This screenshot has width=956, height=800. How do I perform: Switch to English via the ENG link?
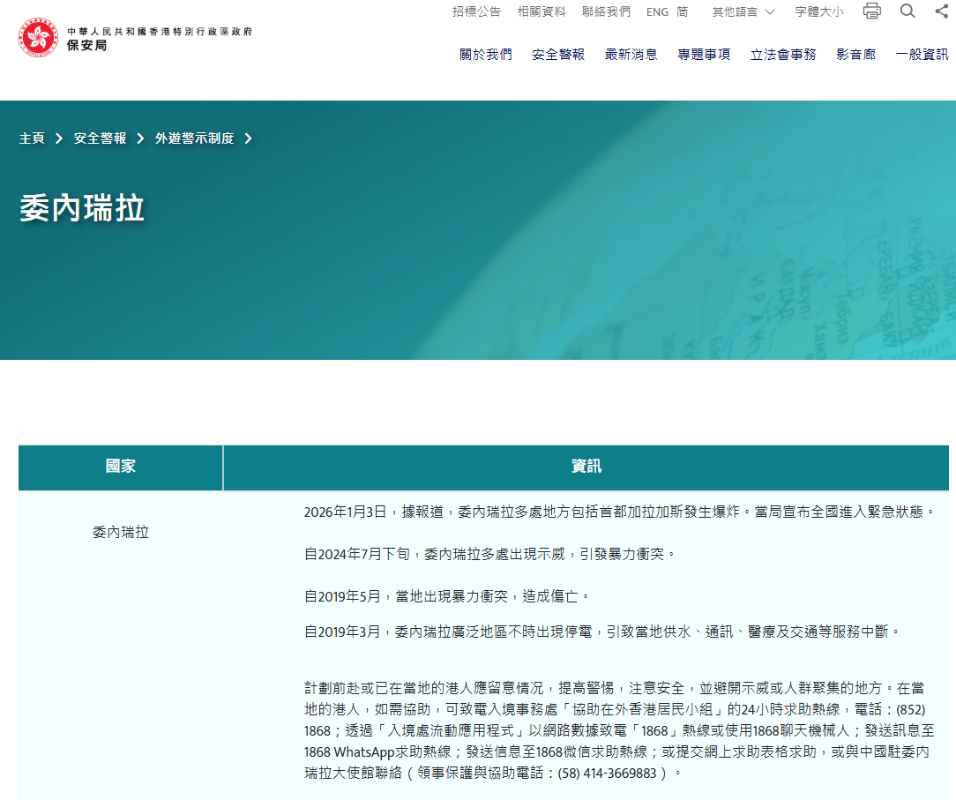(x=656, y=11)
